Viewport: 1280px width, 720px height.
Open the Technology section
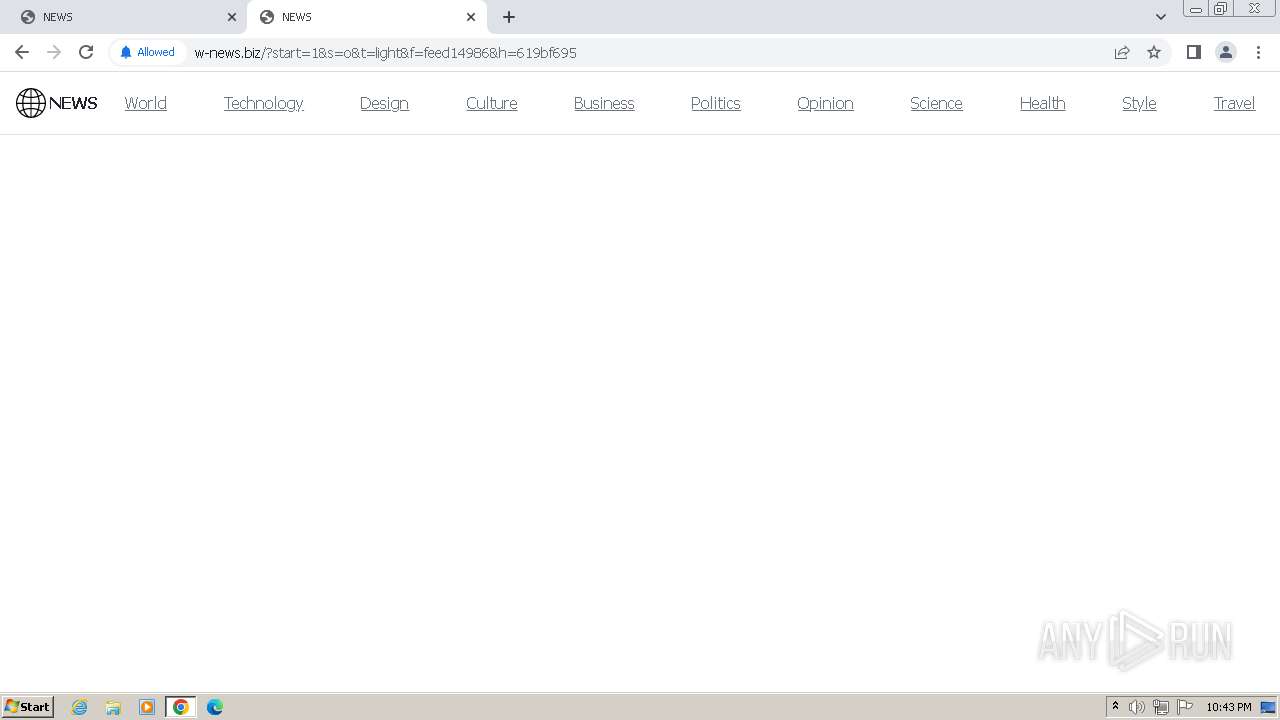point(263,103)
